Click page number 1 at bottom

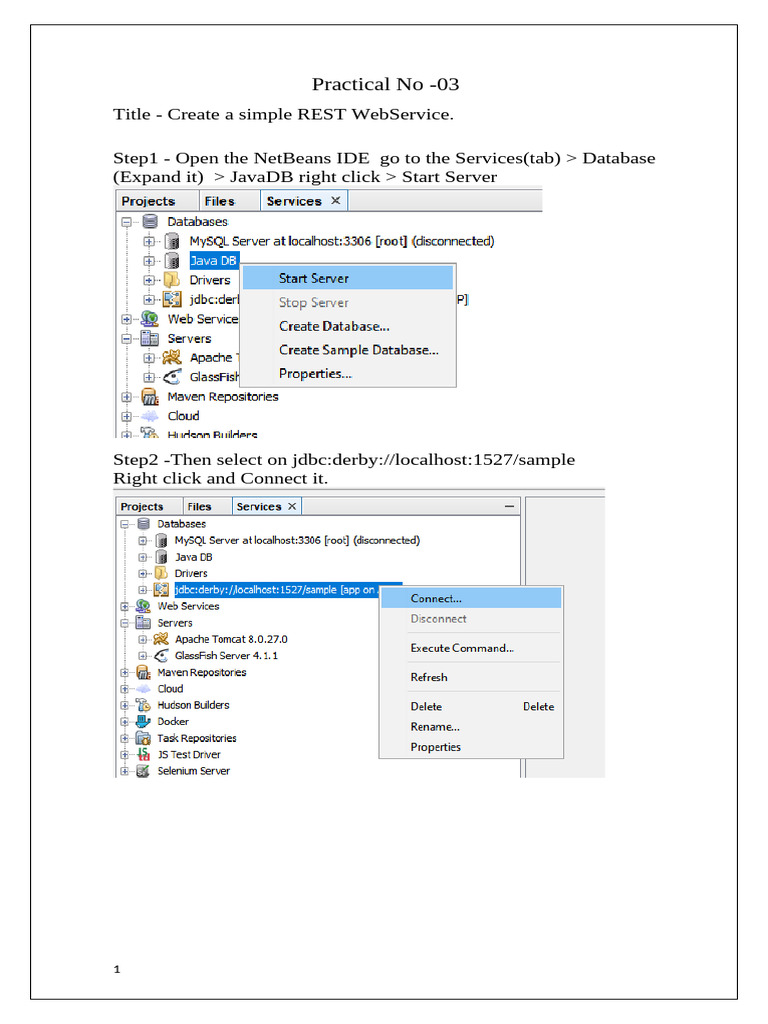(117, 969)
